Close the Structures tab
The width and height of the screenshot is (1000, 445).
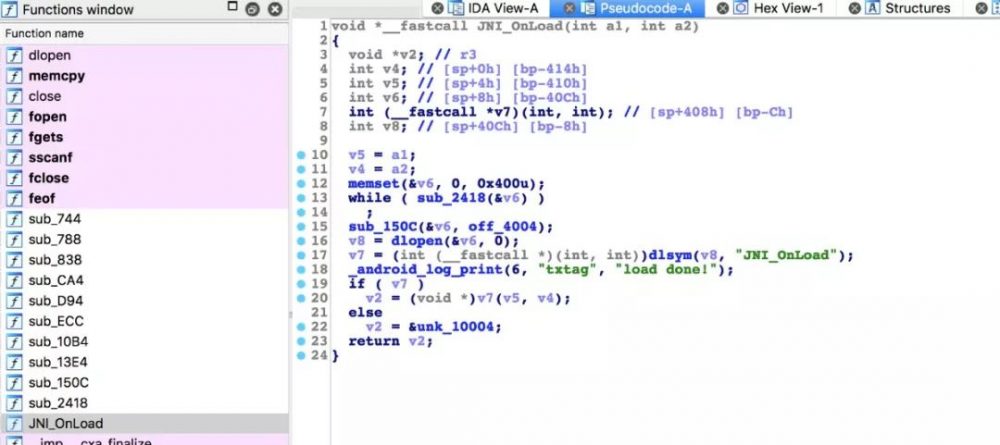854,8
